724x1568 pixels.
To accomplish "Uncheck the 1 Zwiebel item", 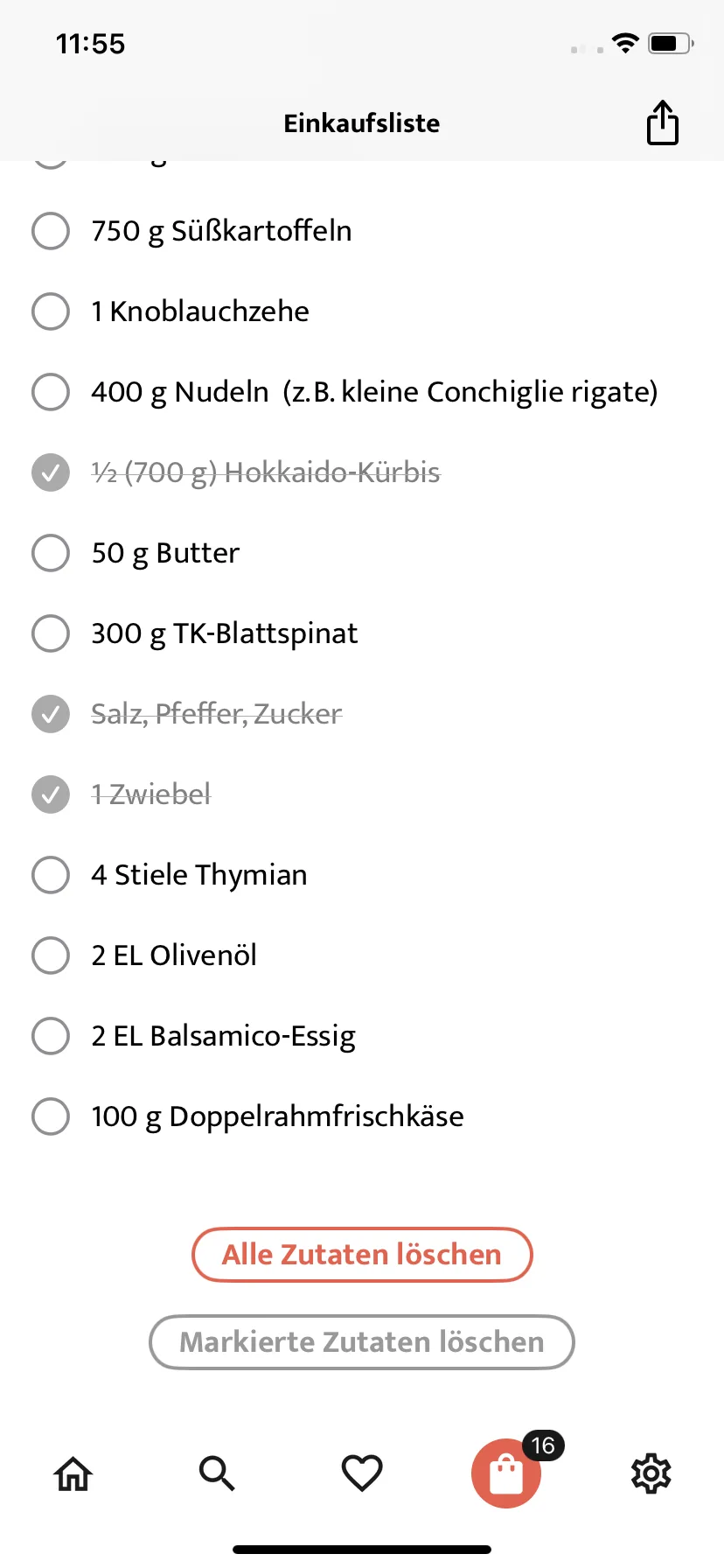I will [51, 794].
